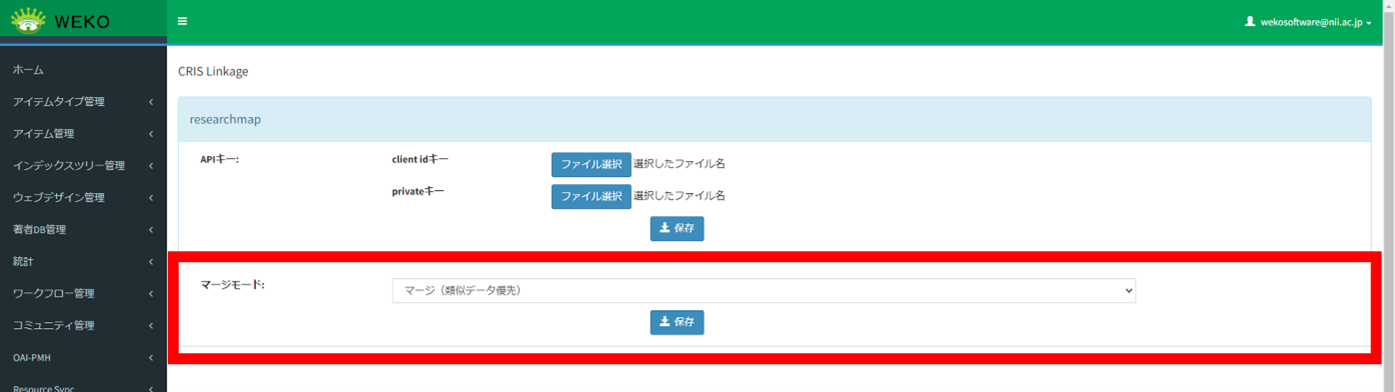
Task: Expand ウェブデザイン管理 menu
Action: click(x=83, y=198)
